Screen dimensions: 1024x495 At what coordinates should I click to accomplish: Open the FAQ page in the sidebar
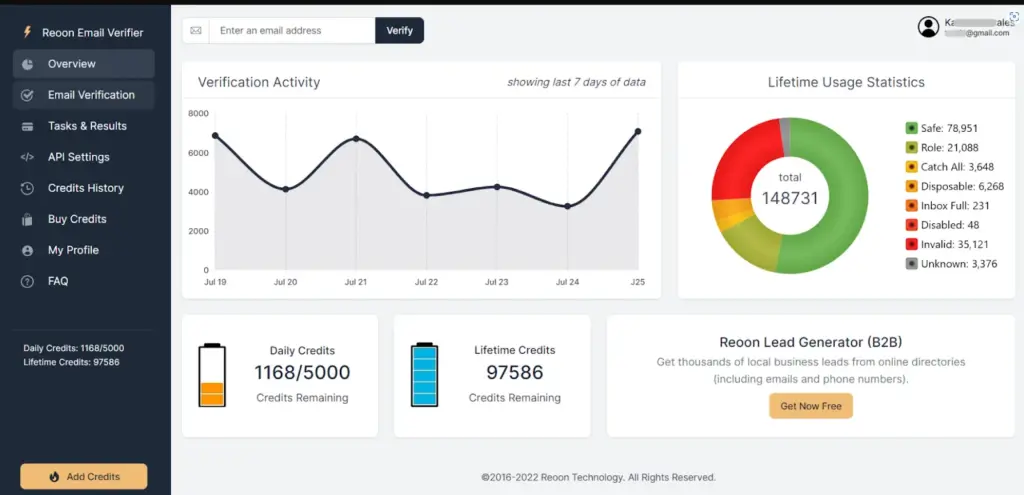84,281
